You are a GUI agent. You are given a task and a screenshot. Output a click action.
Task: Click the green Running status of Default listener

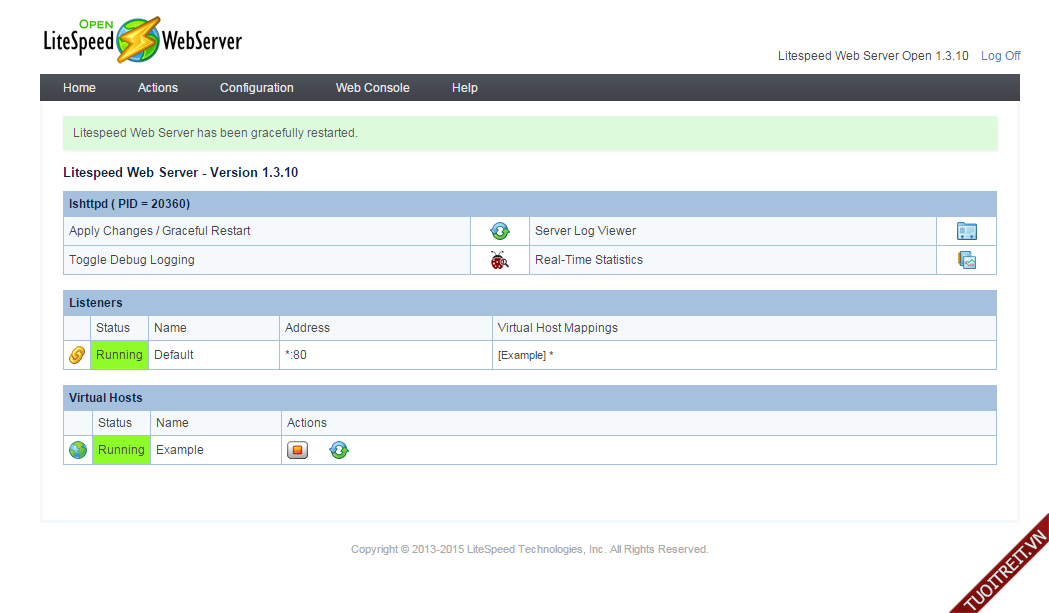119,355
